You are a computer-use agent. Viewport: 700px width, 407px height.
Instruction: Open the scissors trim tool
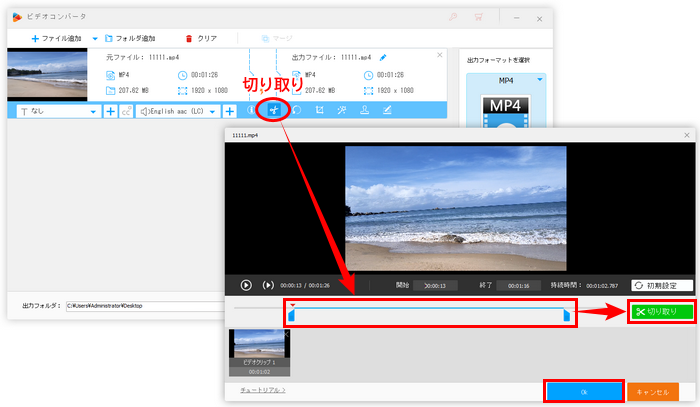point(274,110)
